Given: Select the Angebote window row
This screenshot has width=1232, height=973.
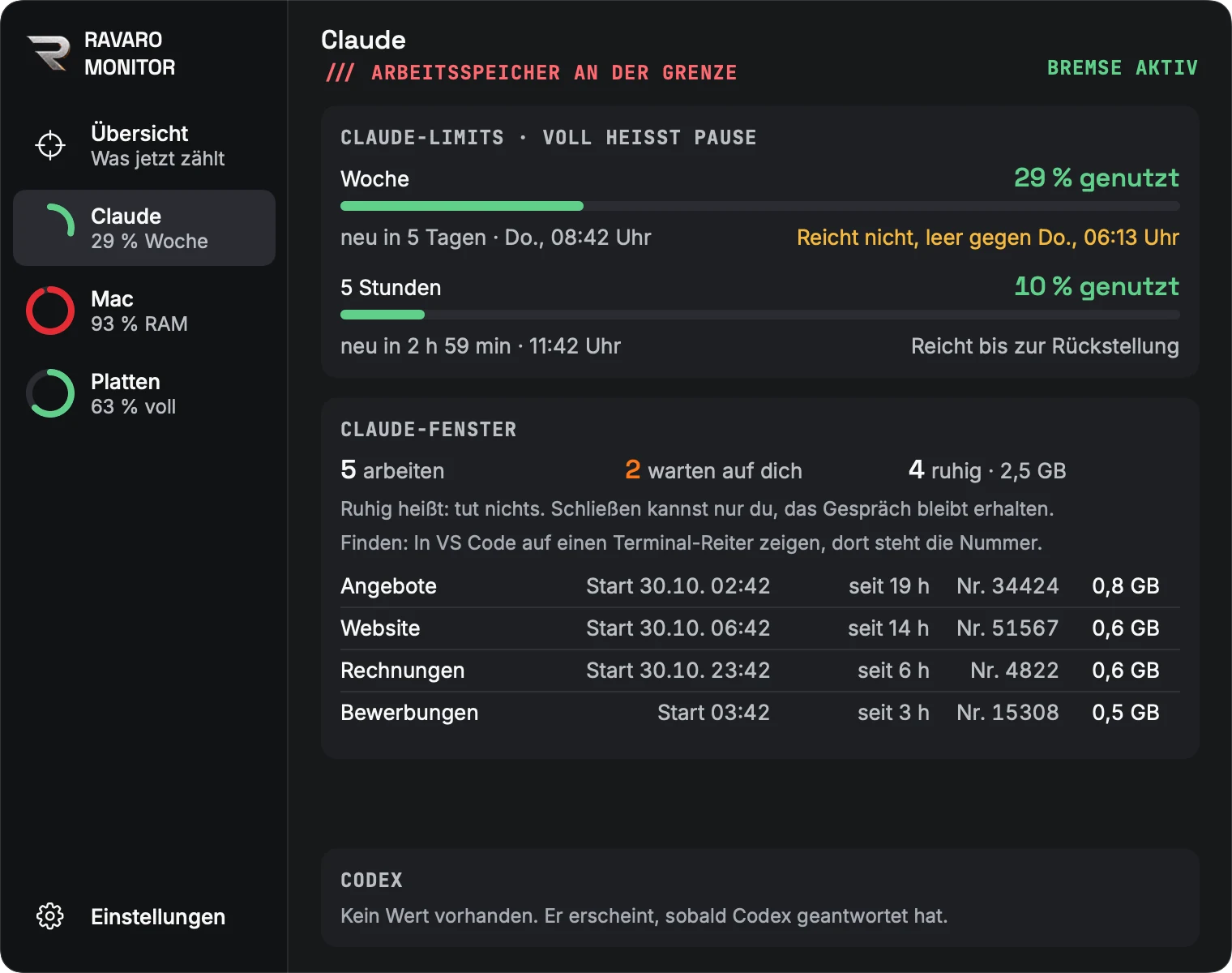Looking at the screenshot, I should coord(760,586).
